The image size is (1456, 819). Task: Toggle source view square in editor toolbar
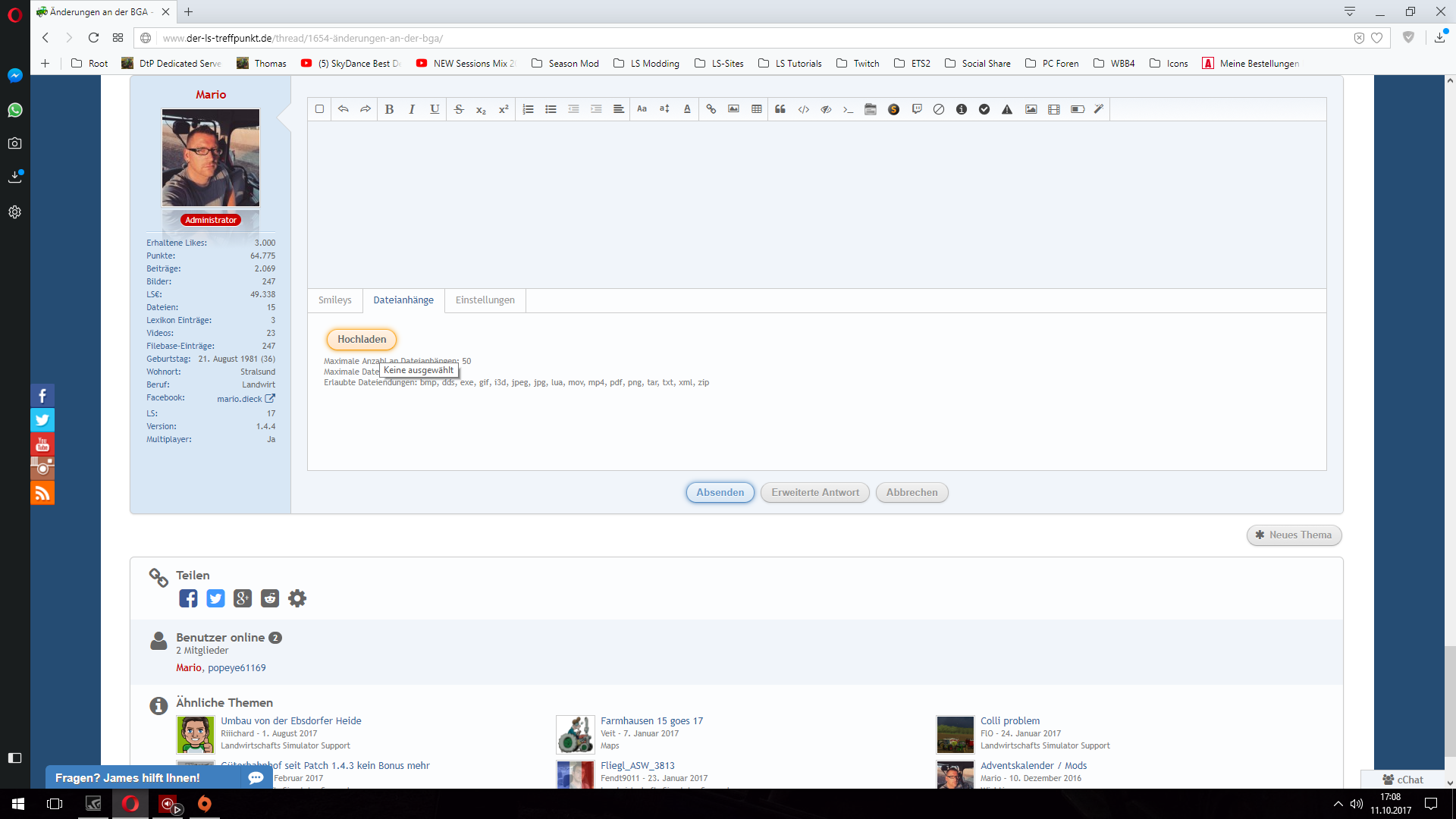point(319,109)
